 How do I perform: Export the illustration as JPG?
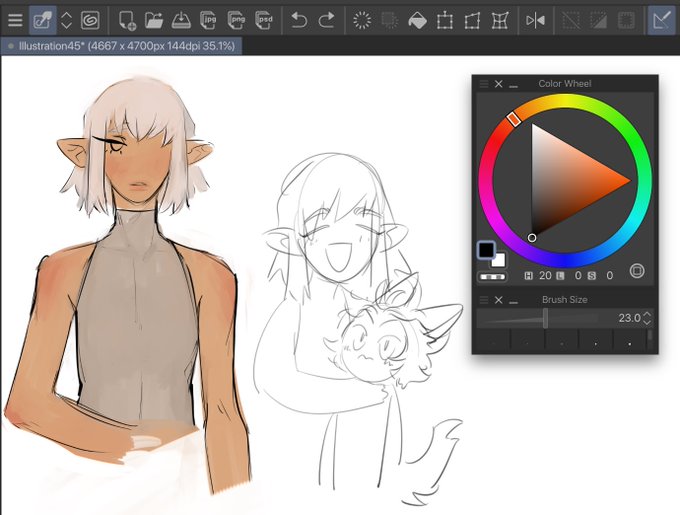point(209,20)
